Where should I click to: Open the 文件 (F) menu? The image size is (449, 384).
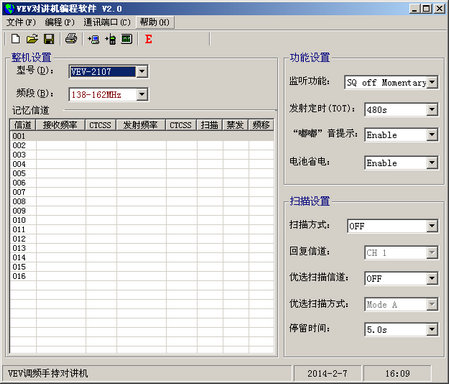coord(21,22)
